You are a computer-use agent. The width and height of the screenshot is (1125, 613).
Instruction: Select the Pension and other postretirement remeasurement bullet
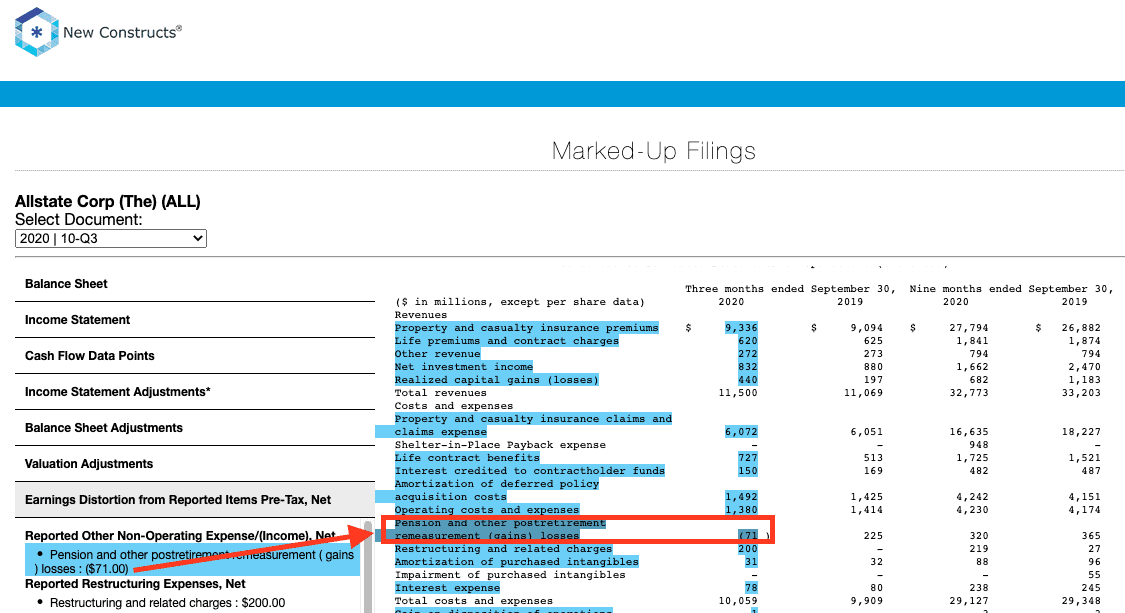(x=192, y=561)
